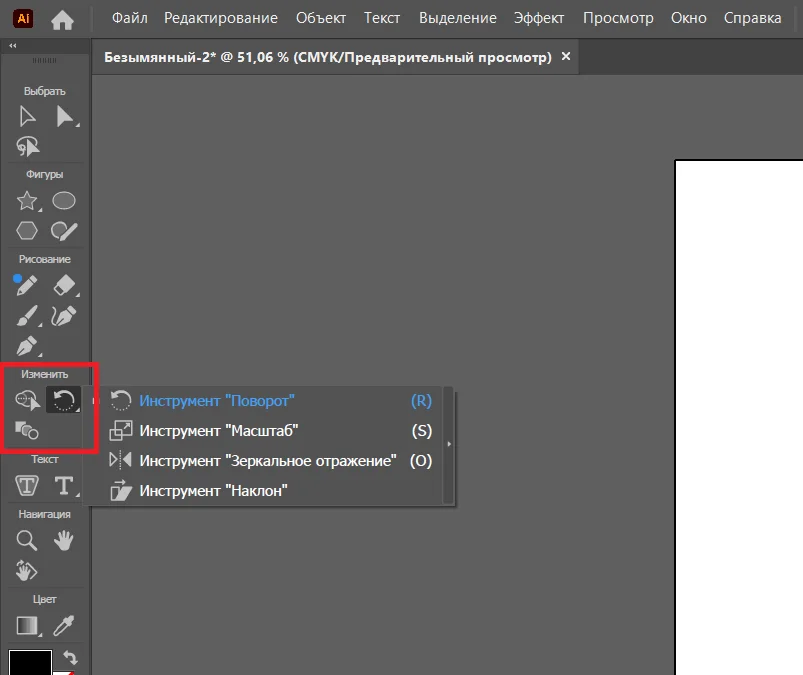Image resolution: width=803 pixels, height=675 pixels.
Task: Open the Просмотр menu
Action: [x=618, y=18]
